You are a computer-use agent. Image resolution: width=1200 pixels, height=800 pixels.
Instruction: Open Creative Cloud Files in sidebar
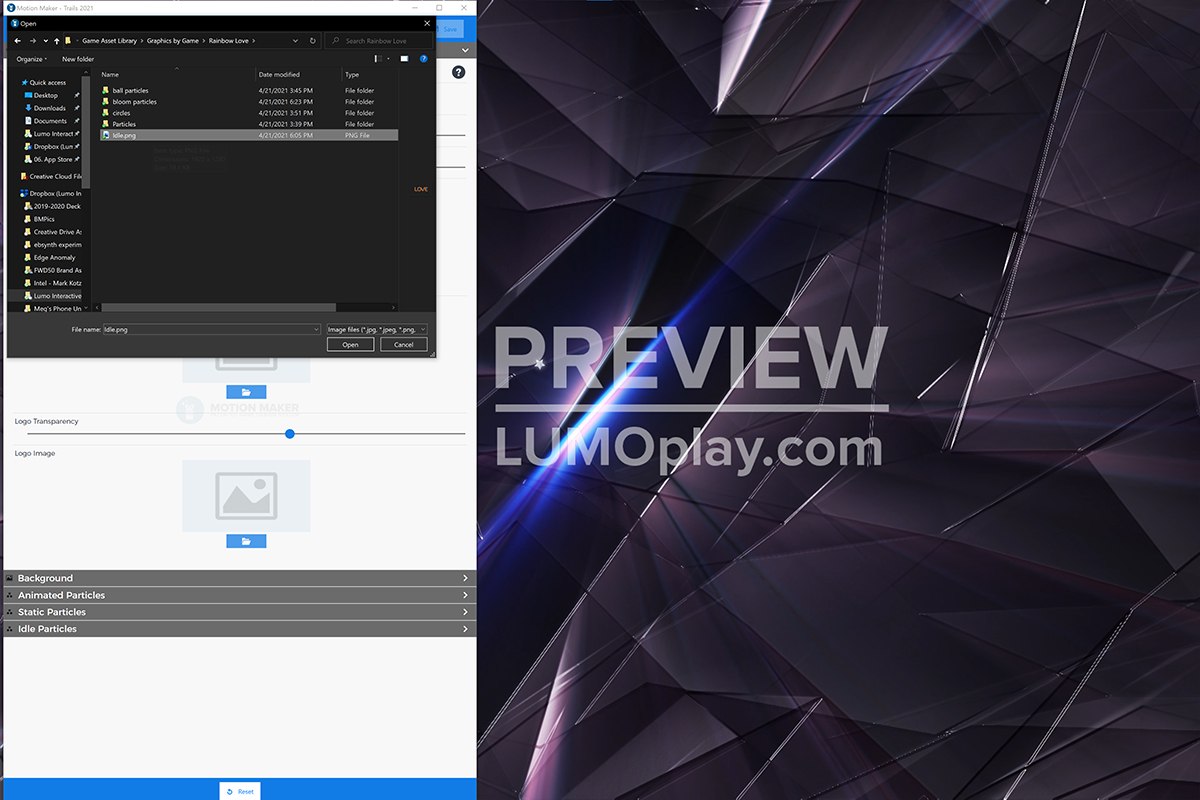[x=55, y=177]
